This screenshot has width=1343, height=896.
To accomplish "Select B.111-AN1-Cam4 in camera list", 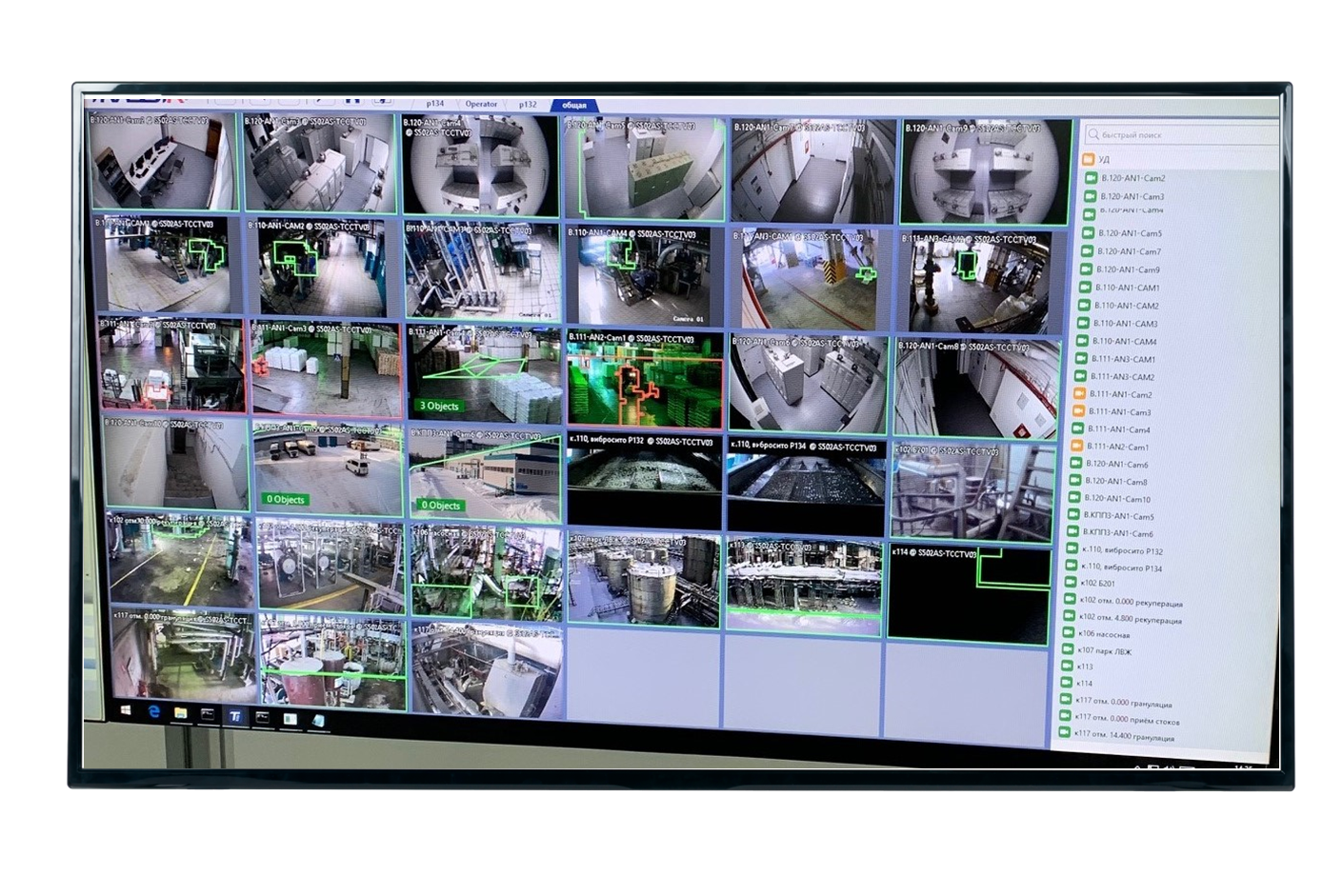I will point(1119,429).
